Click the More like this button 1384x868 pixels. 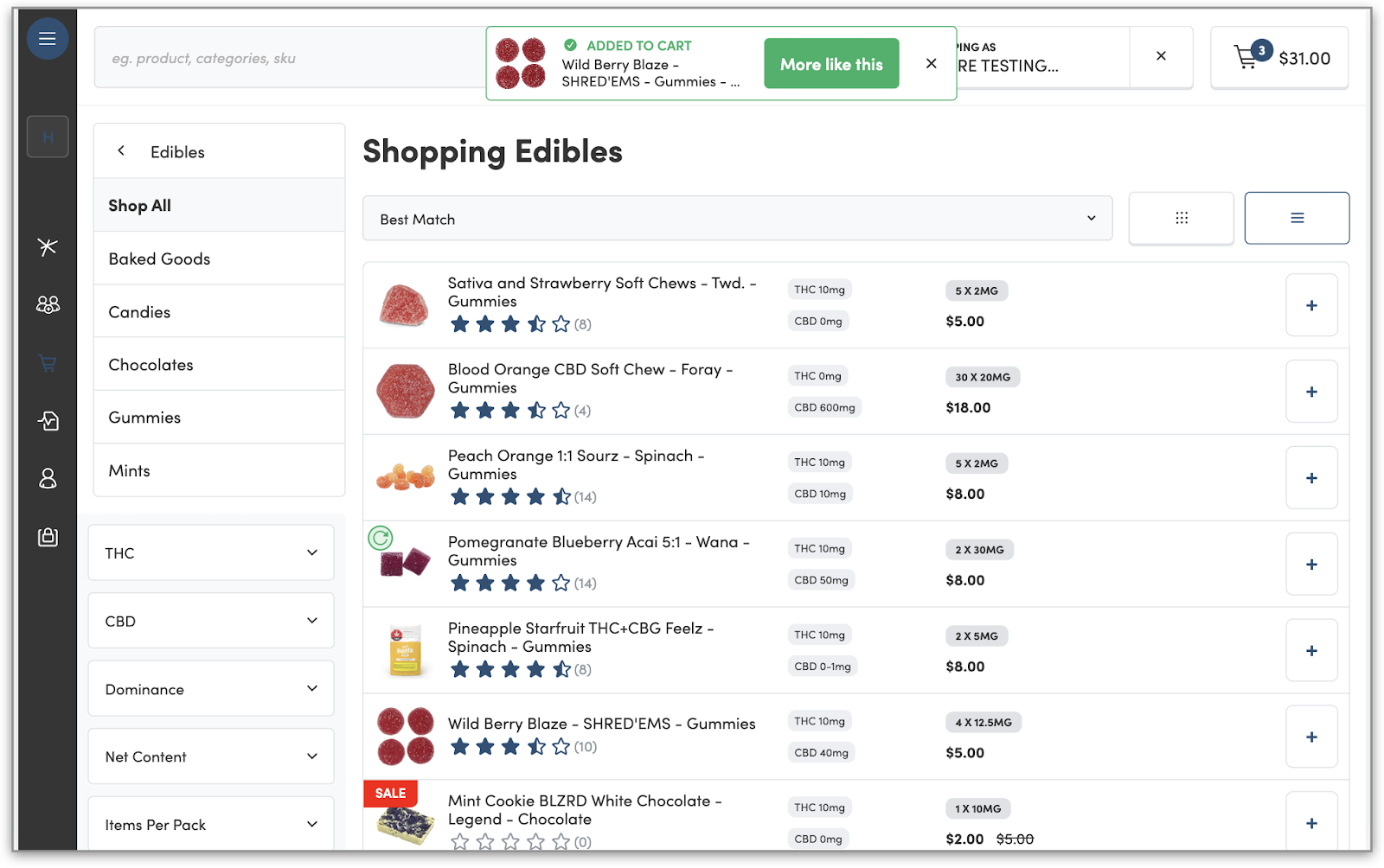(x=830, y=64)
